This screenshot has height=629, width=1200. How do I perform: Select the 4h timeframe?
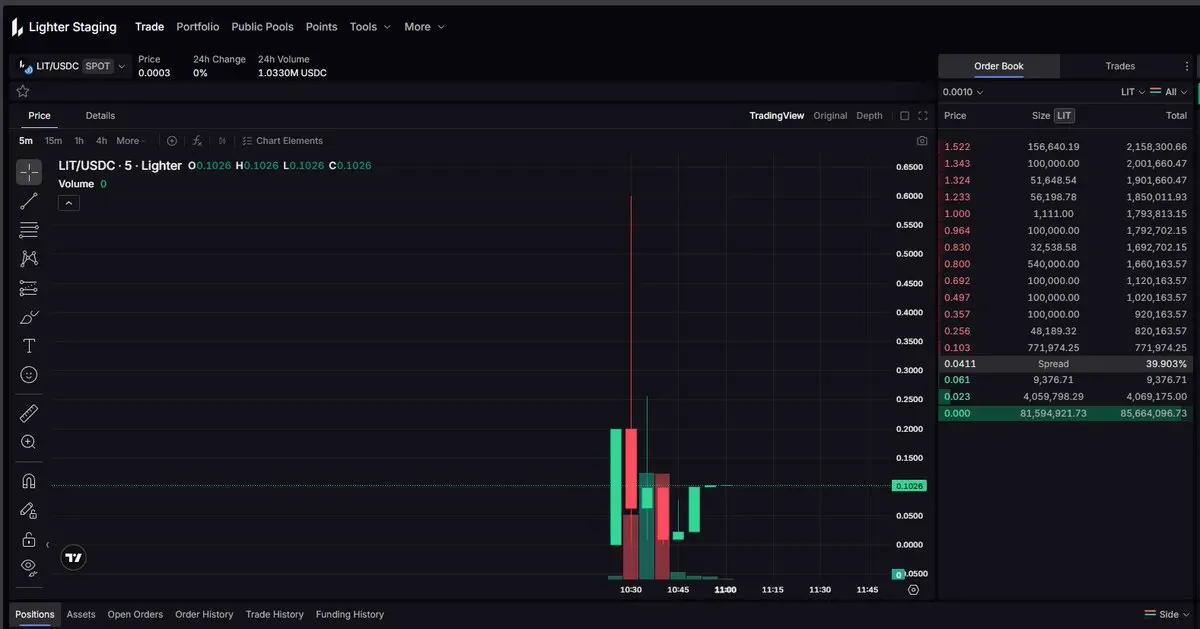coord(101,141)
